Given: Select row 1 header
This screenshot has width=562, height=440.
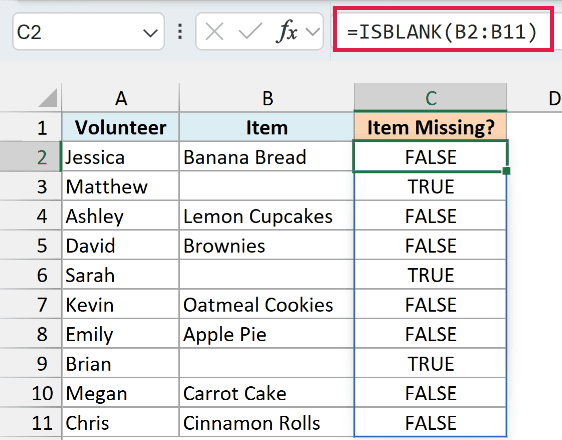Looking at the screenshot, I should coord(30,128).
